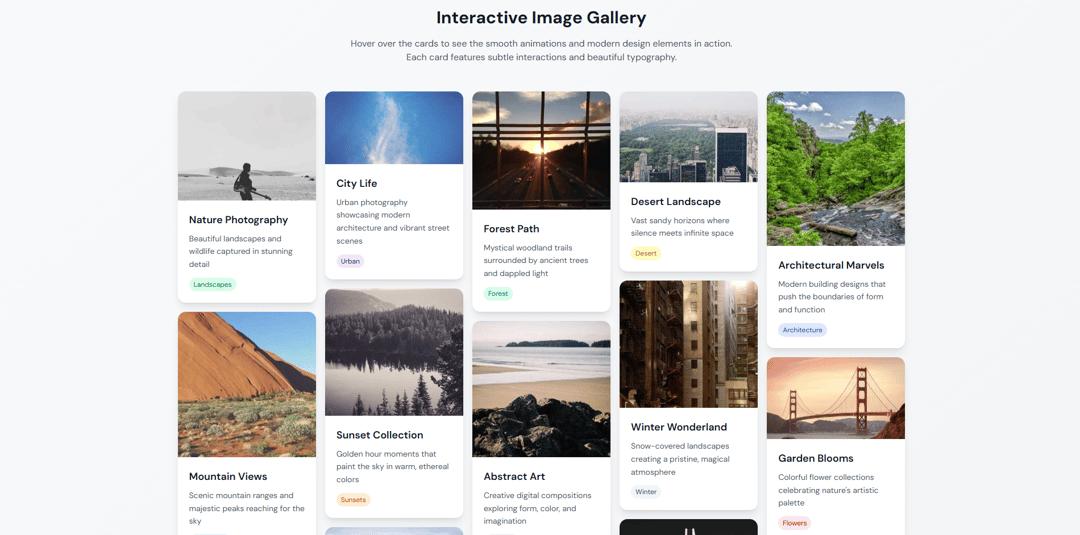Open the City Life blue sky image
The image size is (1080, 535).
(x=394, y=127)
